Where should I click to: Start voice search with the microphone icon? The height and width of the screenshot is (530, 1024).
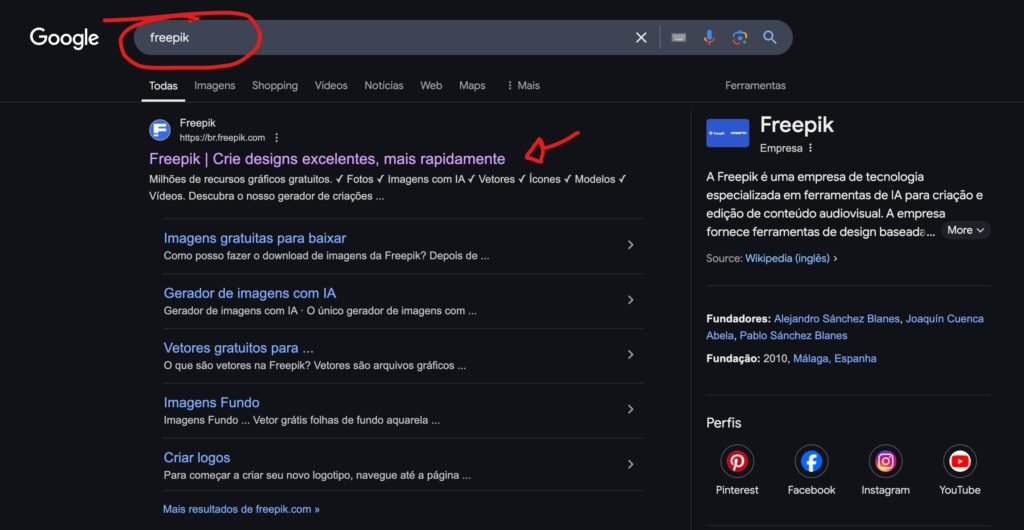(709, 38)
